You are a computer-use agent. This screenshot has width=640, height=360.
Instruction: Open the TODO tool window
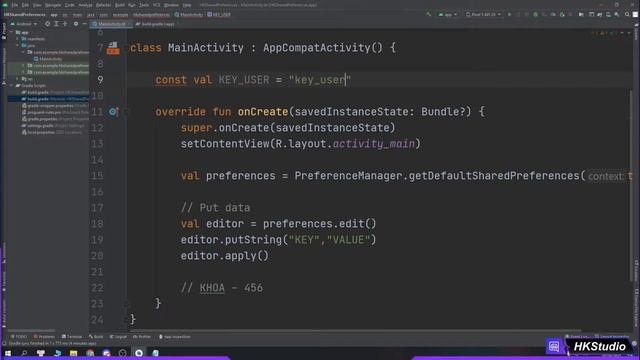(x=19, y=337)
